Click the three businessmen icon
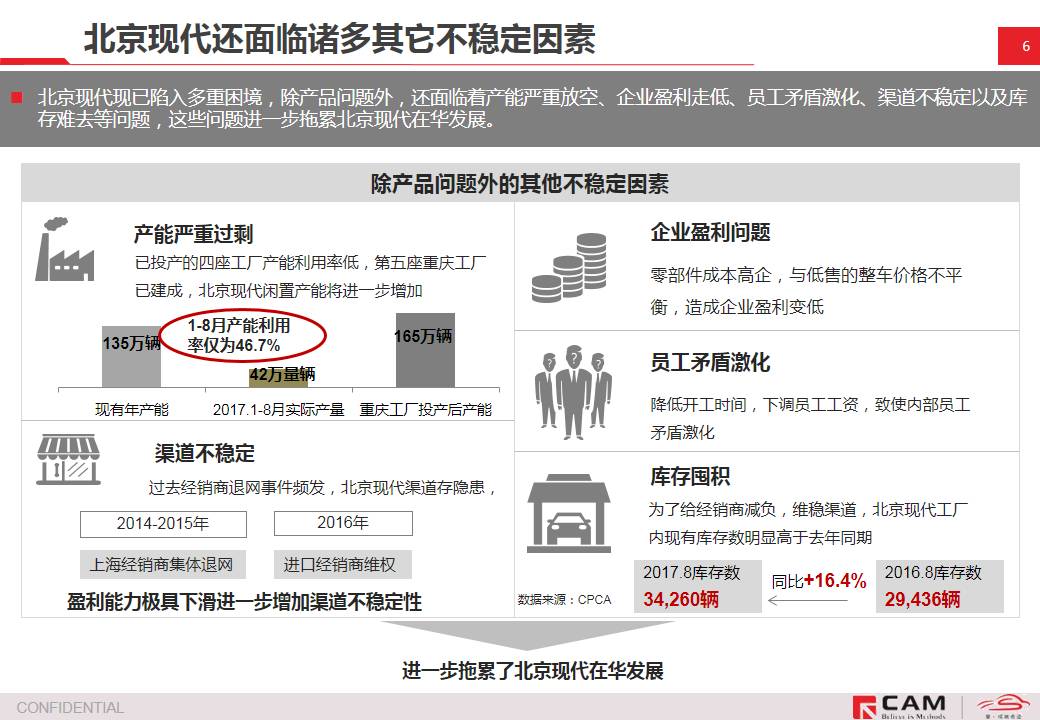Screen dimensions: 1040x720 (x=573, y=392)
